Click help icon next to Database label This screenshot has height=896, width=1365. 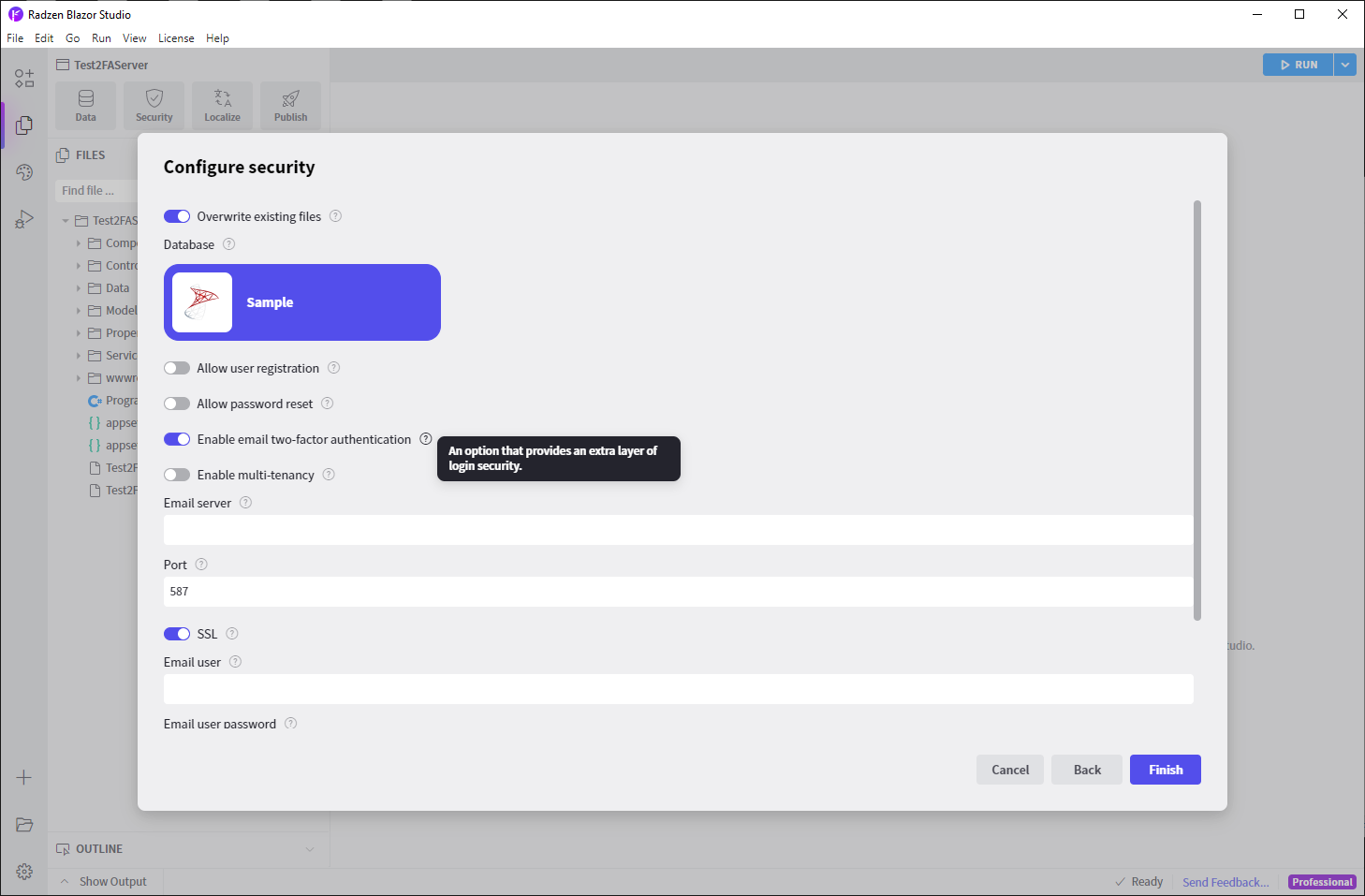point(228,244)
